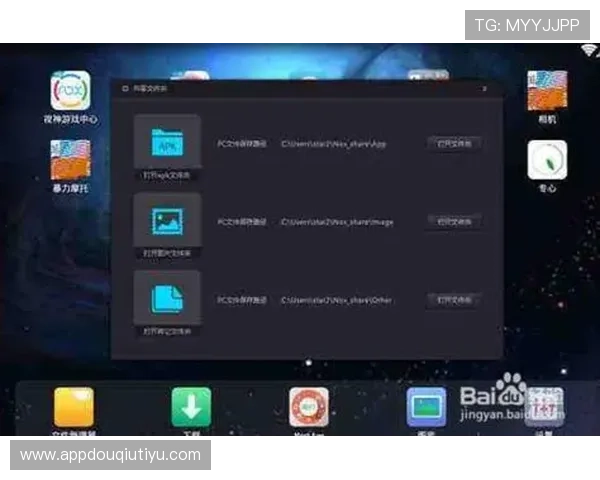
Task: Open the white app with green leaf icon
Action: pos(547,160)
